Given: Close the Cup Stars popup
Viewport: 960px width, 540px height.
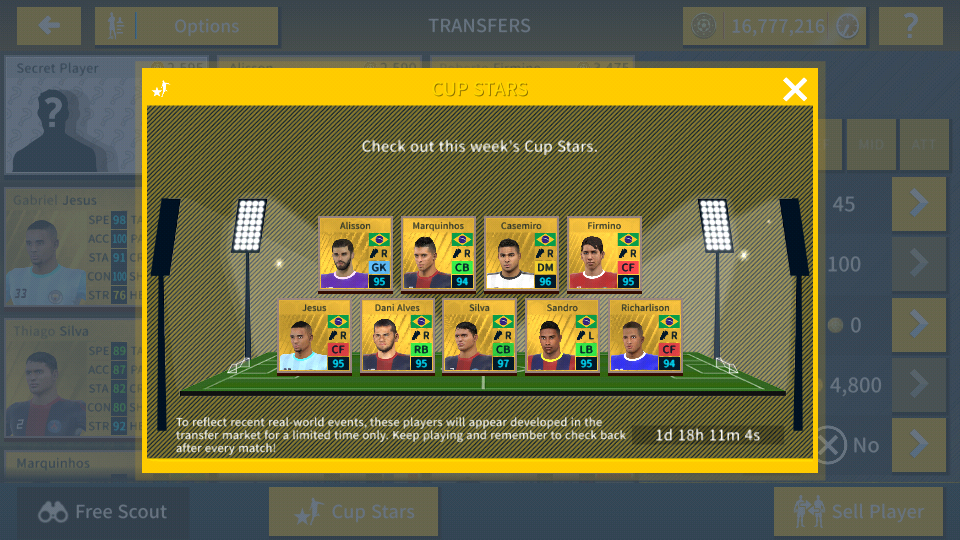Looking at the screenshot, I should click(x=795, y=89).
